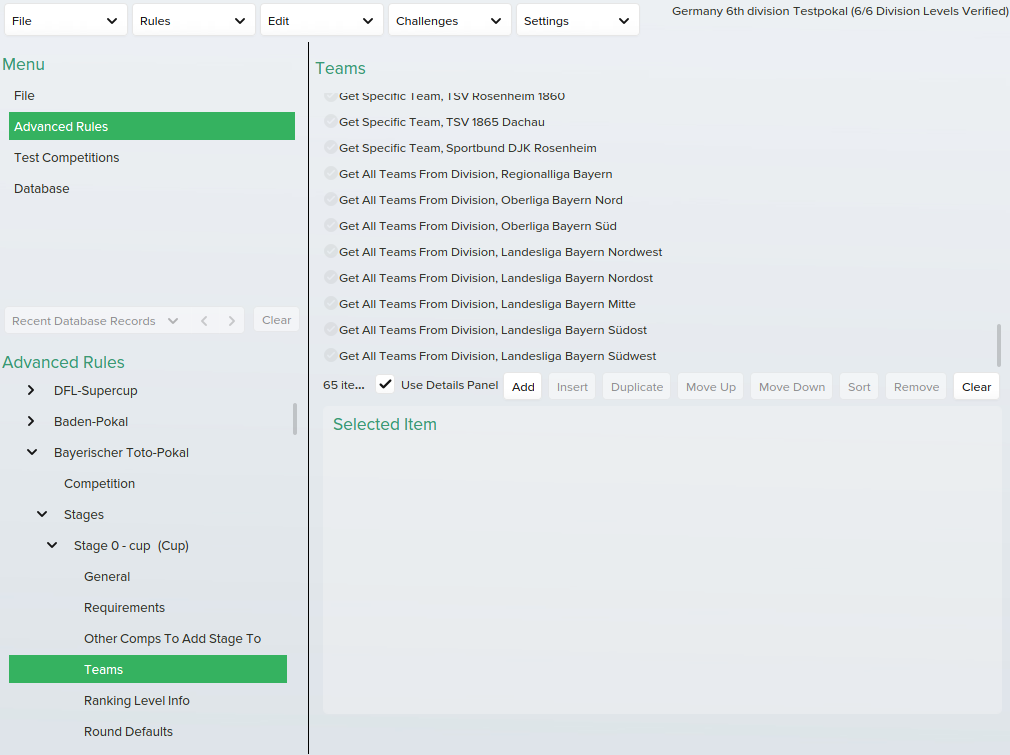Tick check icon for Landesliga Bayern Nordwest

click(330, 251)
